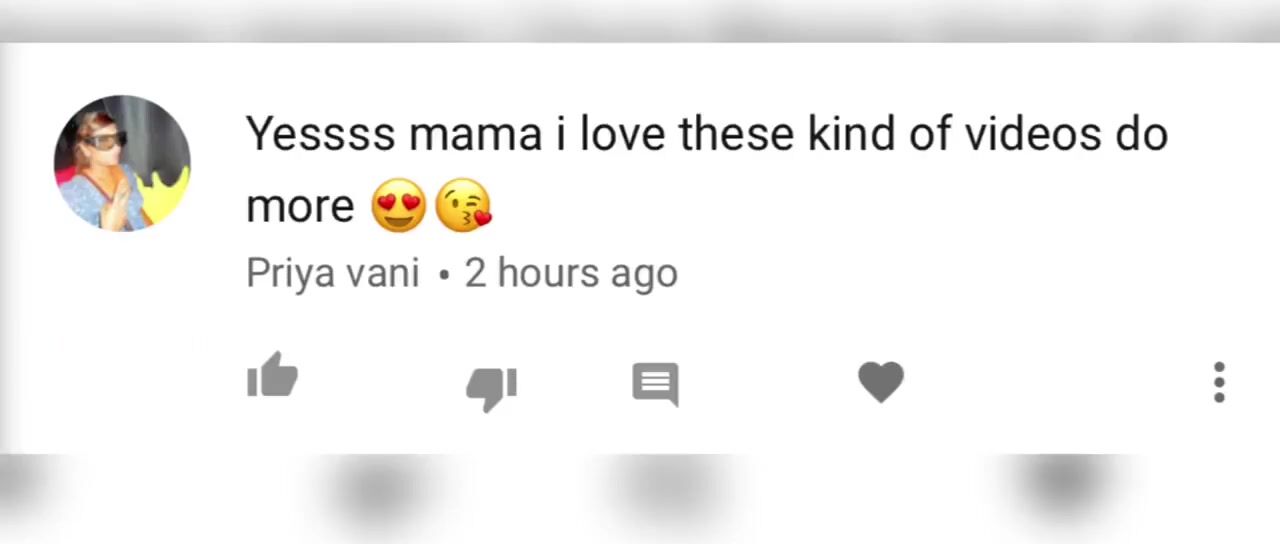Click the word 'mama' in the comment
Viewport: 1280px width, 544px height.
475,134
